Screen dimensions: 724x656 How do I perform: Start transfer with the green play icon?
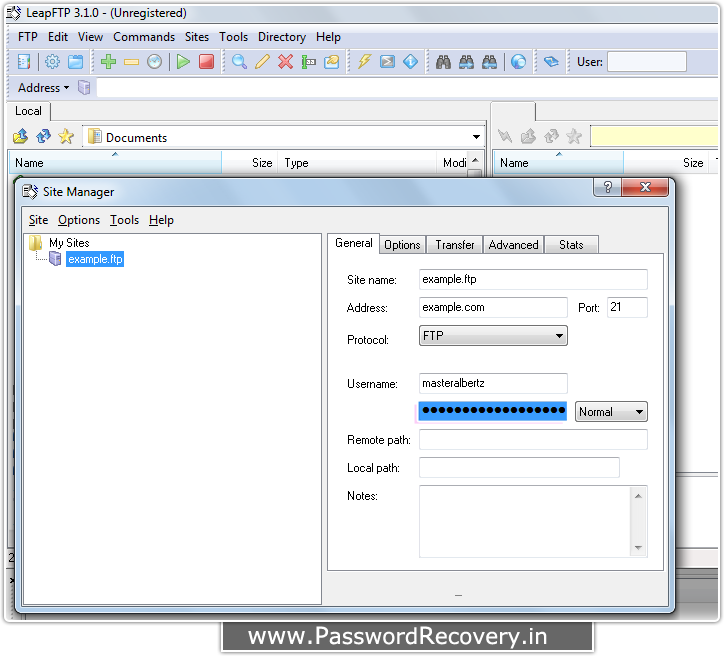[183, 61]
